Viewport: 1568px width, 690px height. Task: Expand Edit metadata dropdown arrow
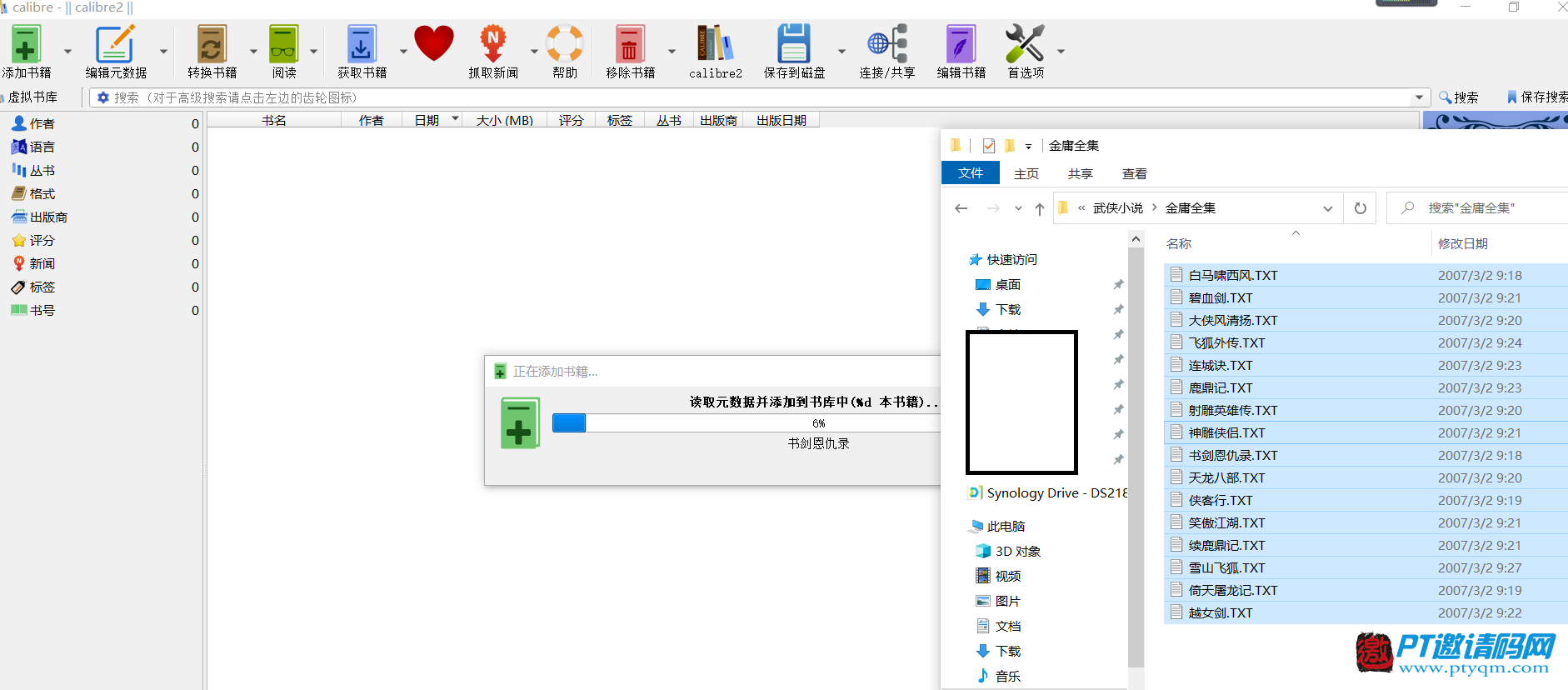click(x=163, y=52)
